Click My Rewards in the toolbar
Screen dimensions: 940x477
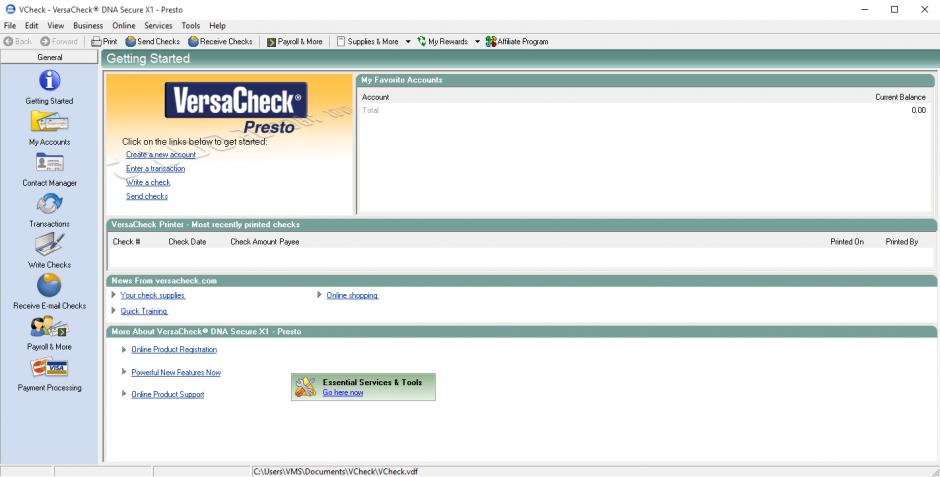pyautogui.click(x=442, y=41)
